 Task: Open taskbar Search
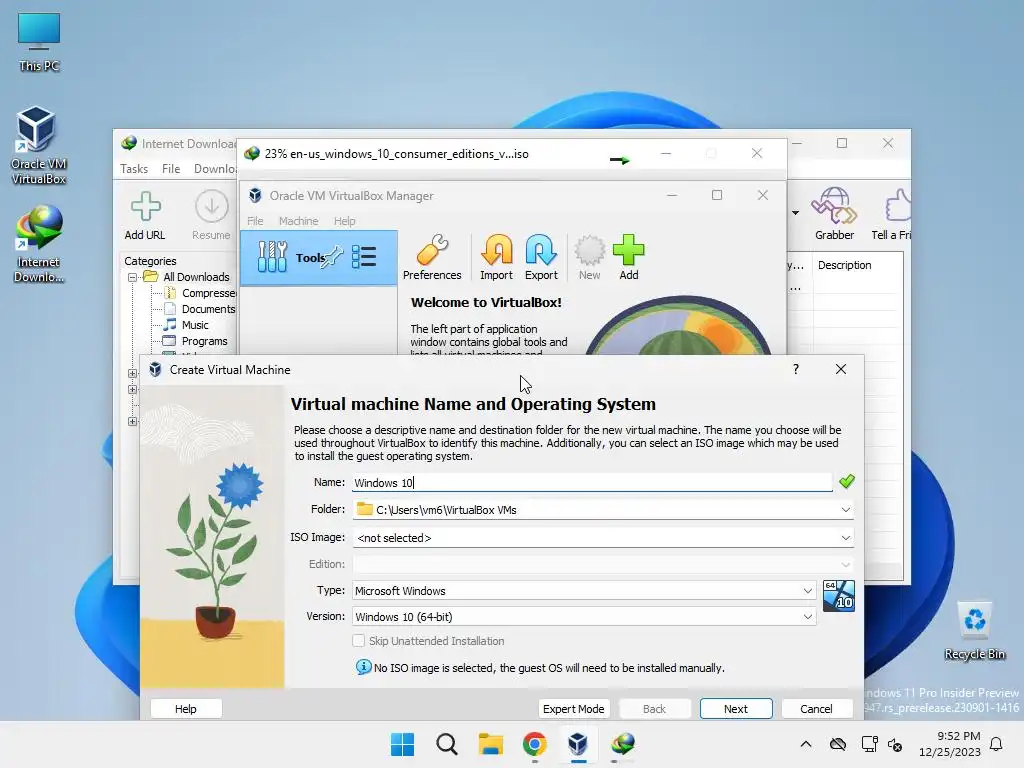[x=447, y=744]
